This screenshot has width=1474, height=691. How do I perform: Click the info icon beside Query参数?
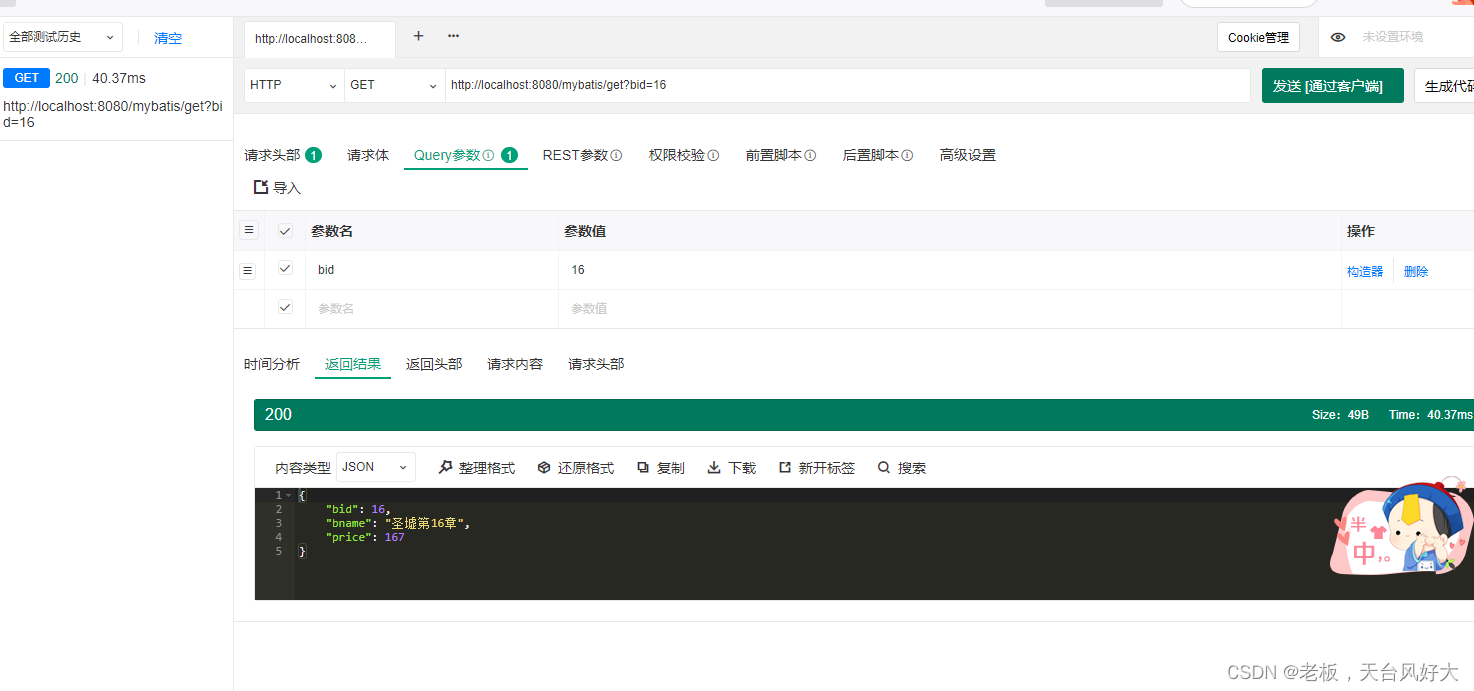[x=488, y=156]
